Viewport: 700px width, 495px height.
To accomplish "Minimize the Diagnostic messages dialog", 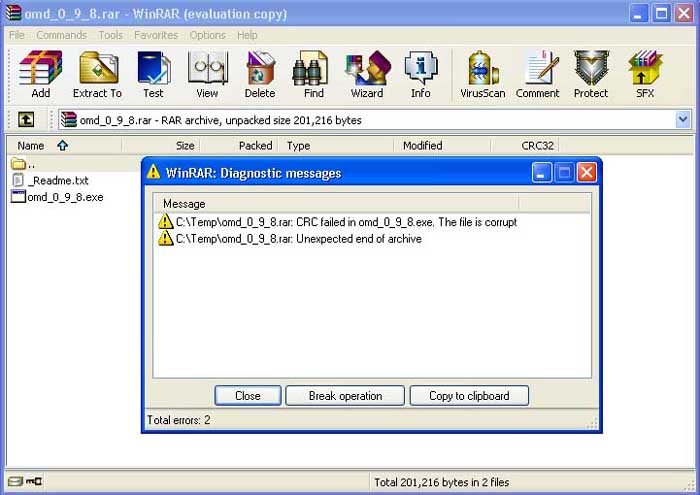I will point(542,172).
